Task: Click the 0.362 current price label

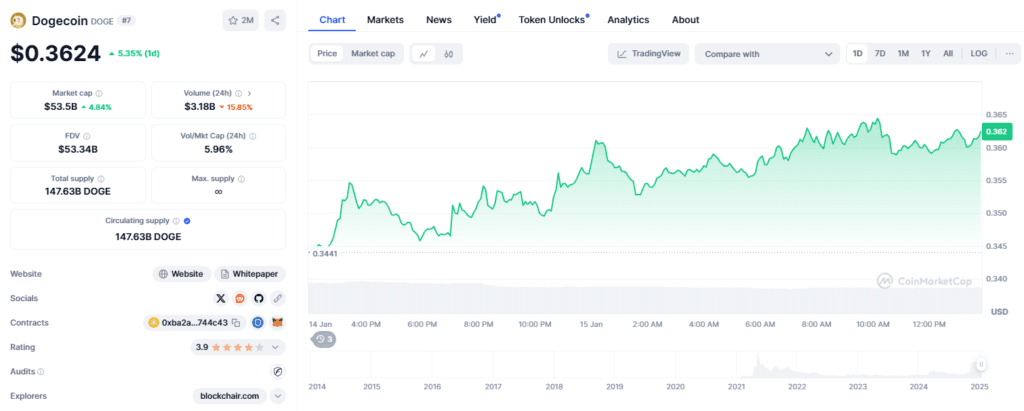Action: (997, 131)
